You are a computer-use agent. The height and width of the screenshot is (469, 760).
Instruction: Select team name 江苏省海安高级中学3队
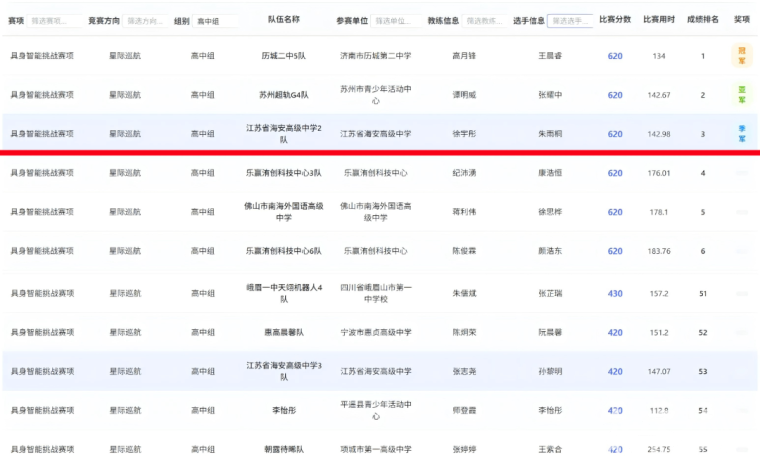[284, 371]
